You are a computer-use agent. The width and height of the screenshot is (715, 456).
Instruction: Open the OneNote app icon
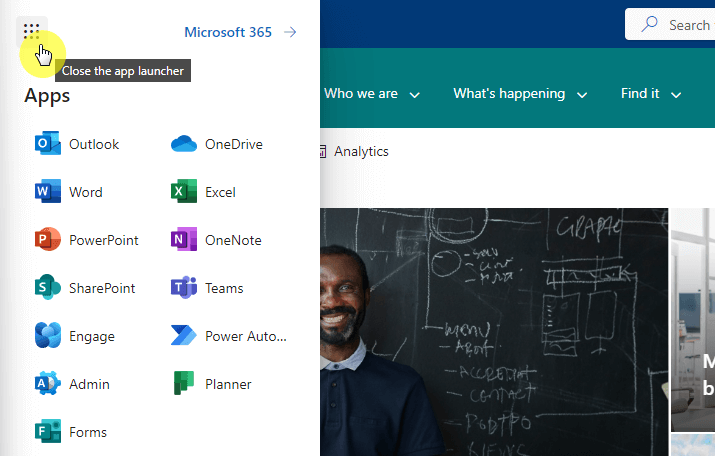coord(184,239)
